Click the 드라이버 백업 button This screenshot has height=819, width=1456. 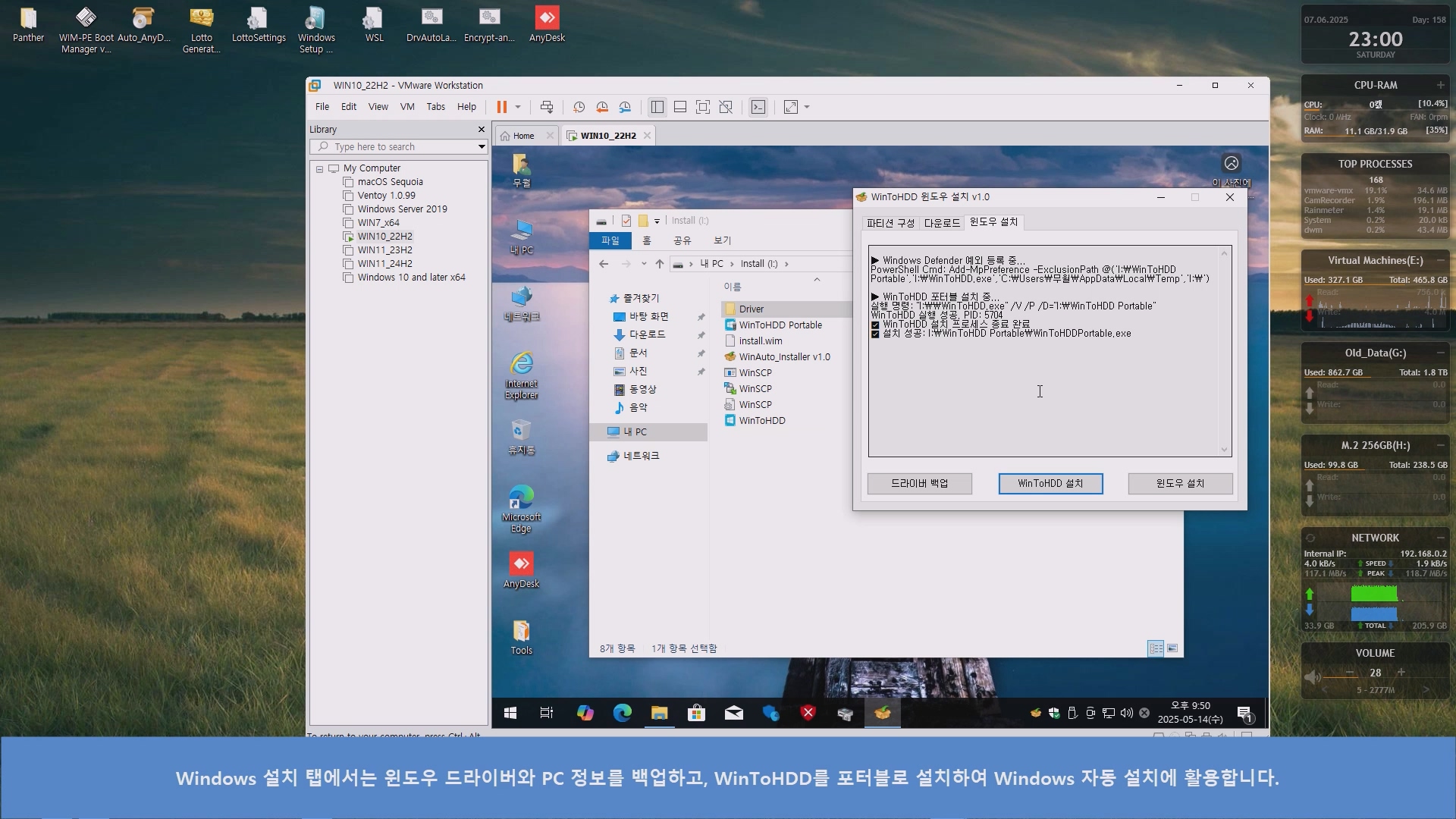(x=919, y=484)
